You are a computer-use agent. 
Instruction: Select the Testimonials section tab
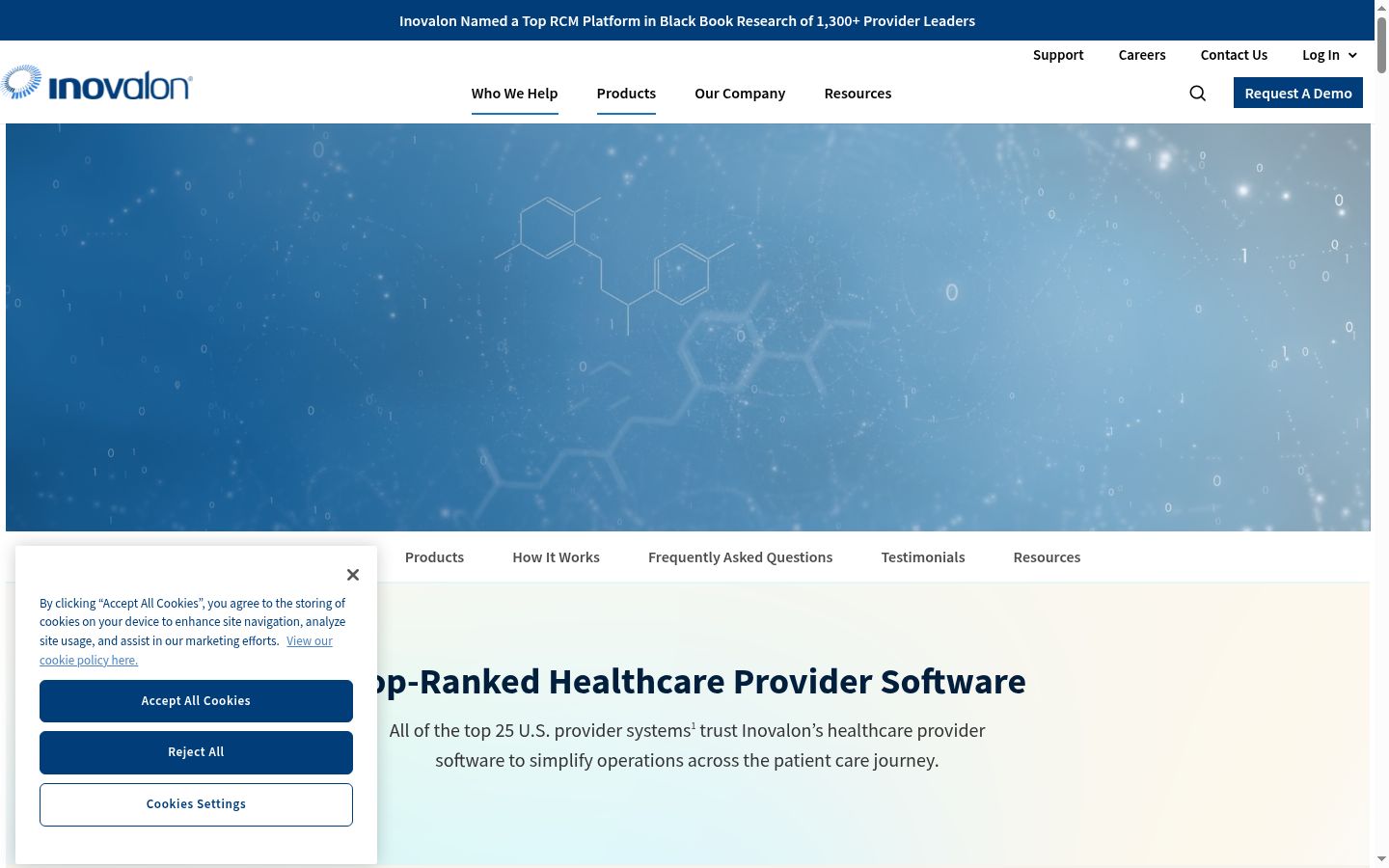923,557
